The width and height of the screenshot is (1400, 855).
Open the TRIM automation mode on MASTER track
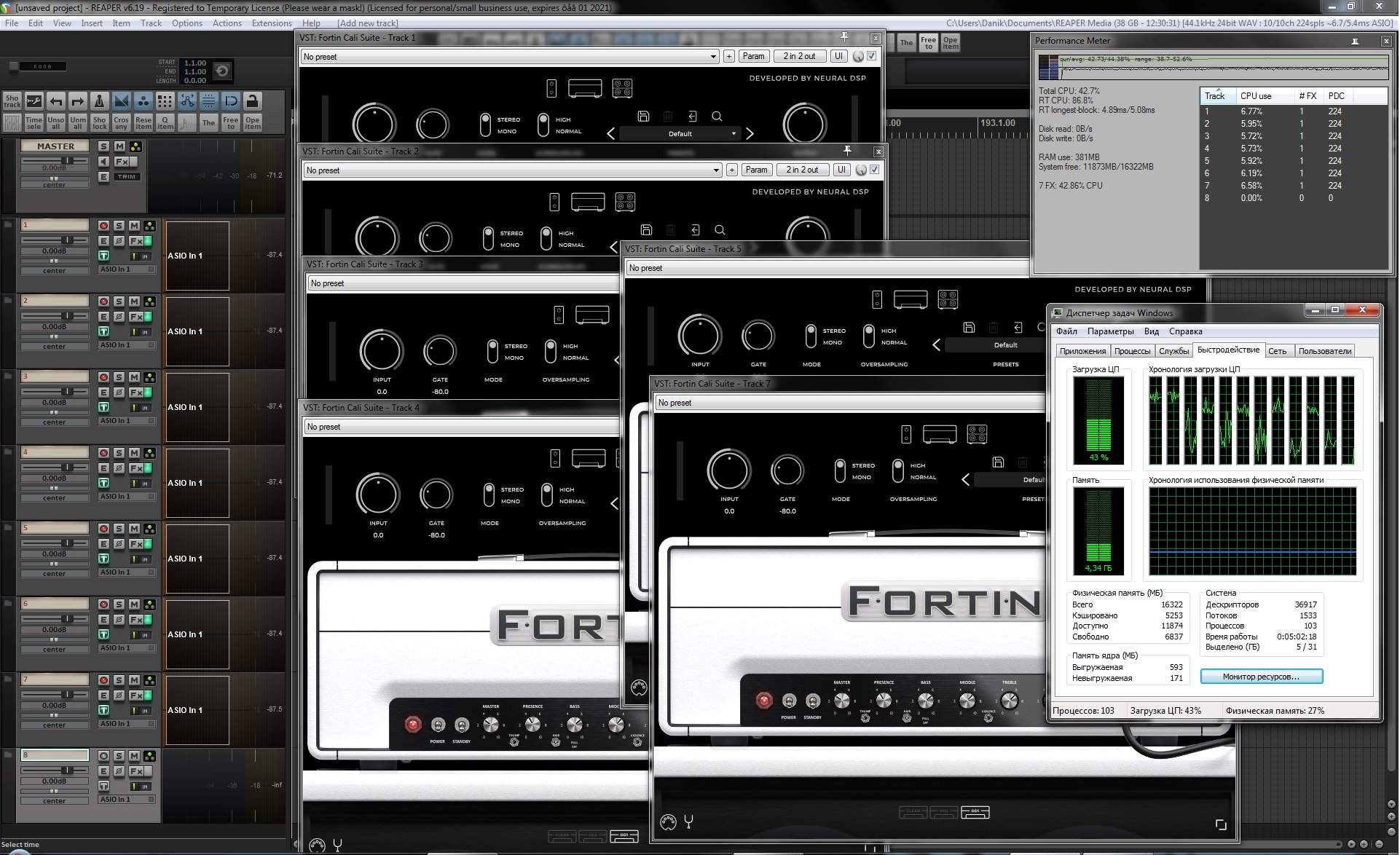pyautogui.click(x=127, y=177)
